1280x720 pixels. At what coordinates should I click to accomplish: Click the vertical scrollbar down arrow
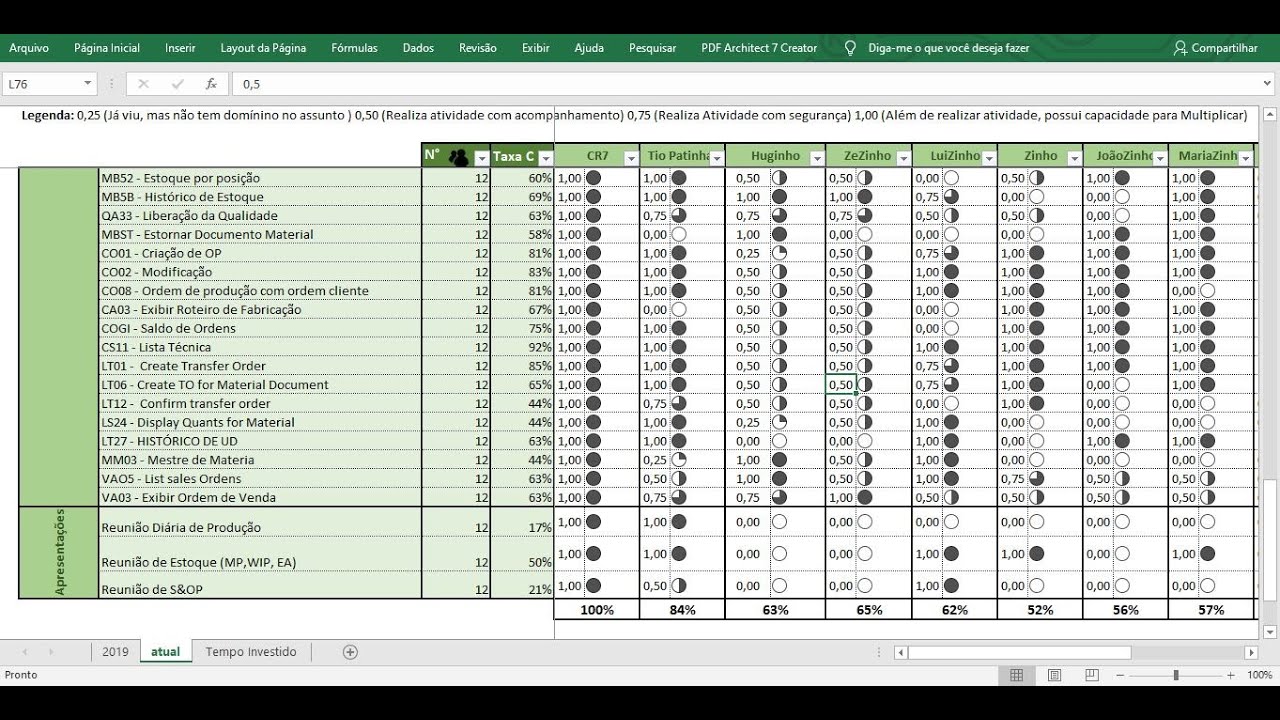point(1269,632)
